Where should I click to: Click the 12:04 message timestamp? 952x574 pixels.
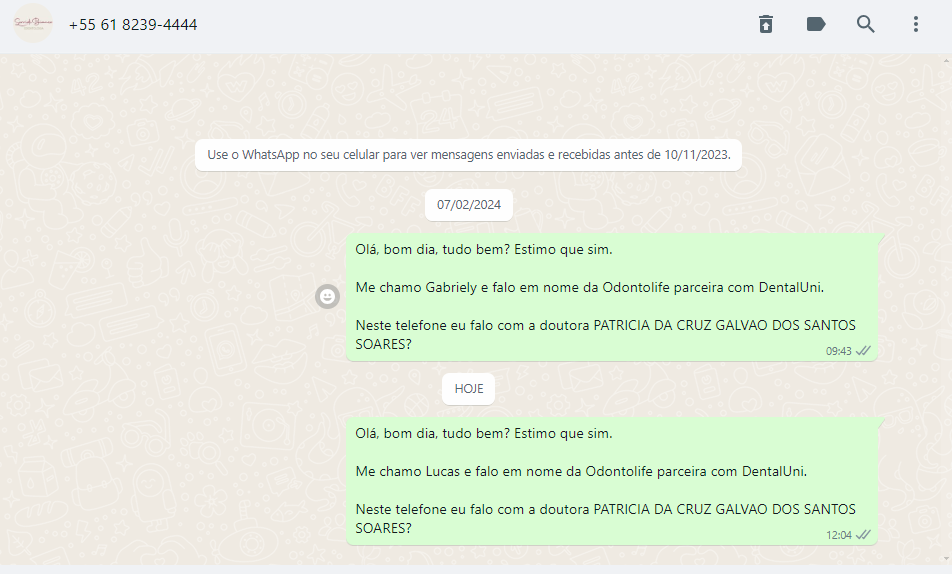coord(838,535)
